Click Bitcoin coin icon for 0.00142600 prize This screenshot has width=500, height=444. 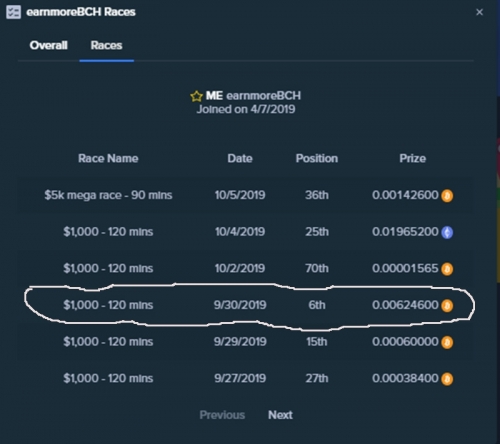(x=447, y=196)
